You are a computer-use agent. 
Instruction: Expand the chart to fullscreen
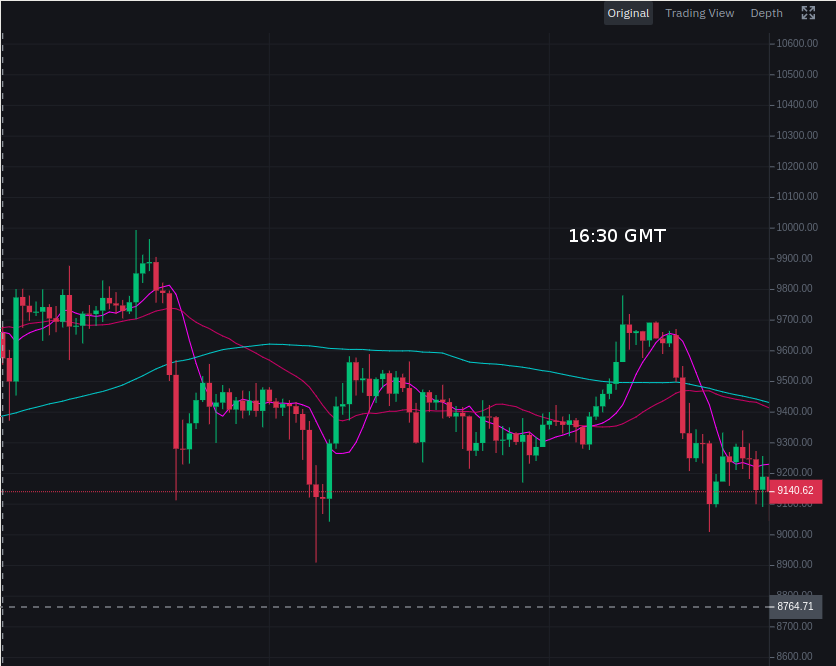(x=808, y=13)
